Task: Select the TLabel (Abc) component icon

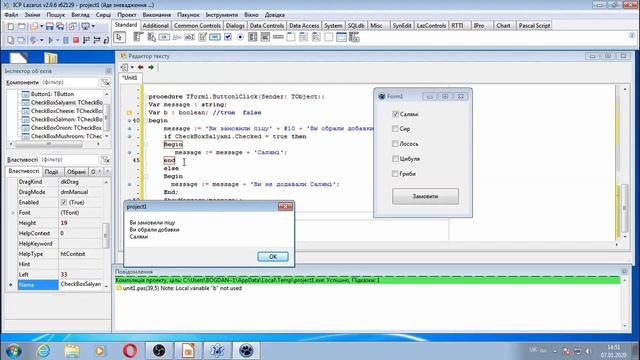Action: click(177, 37)
